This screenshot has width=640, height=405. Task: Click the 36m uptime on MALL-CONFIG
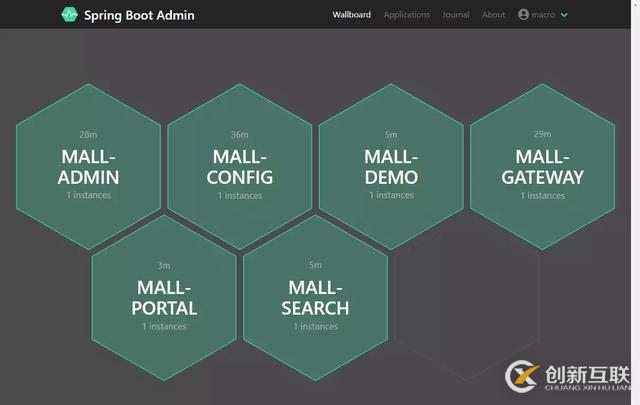click(240, 134)
